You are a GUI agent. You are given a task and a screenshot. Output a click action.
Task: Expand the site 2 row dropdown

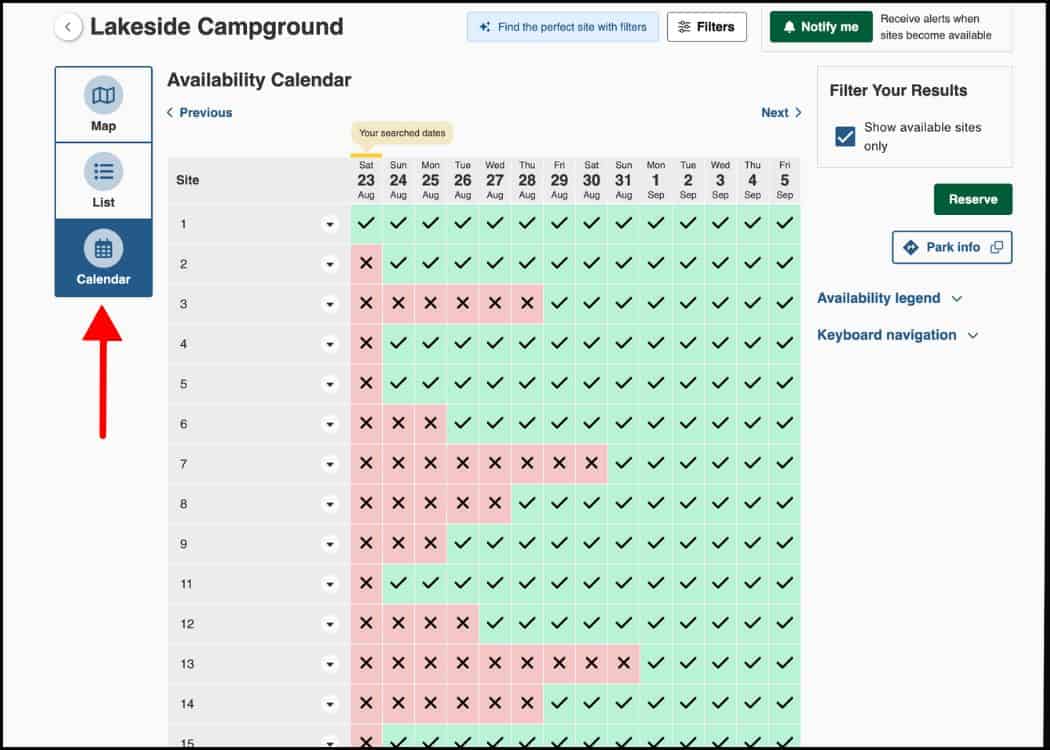[x=329, y=265]
